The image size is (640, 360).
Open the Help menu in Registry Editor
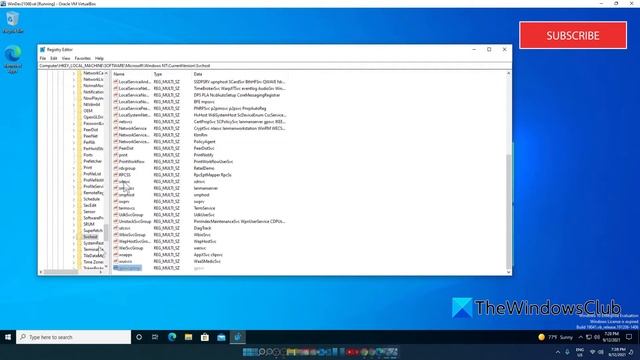tap(99, 58)
